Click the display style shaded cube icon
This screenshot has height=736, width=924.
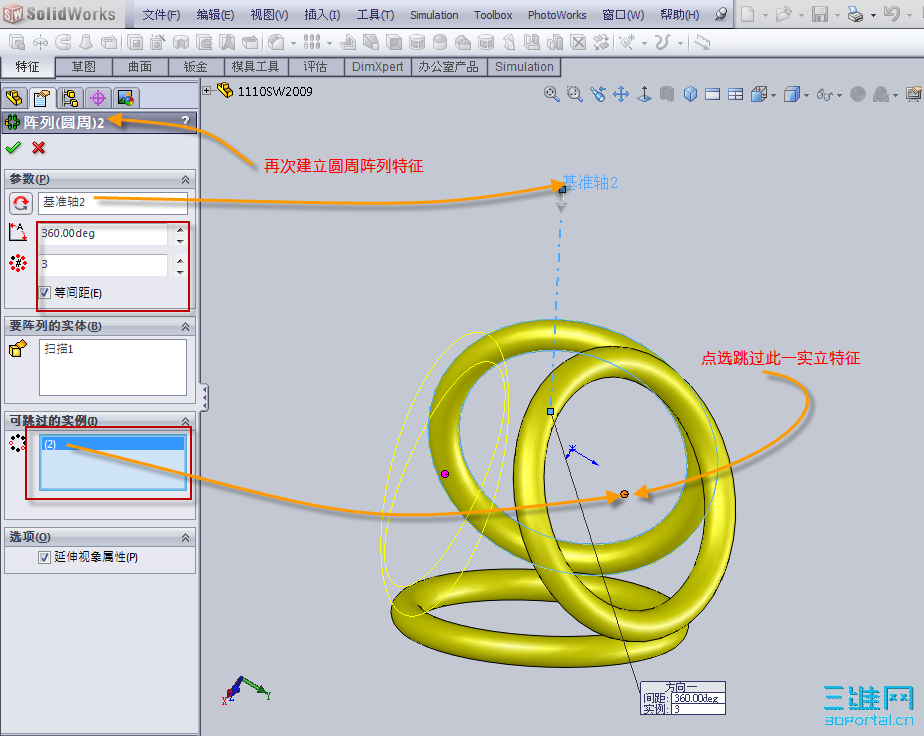[791, 94]
